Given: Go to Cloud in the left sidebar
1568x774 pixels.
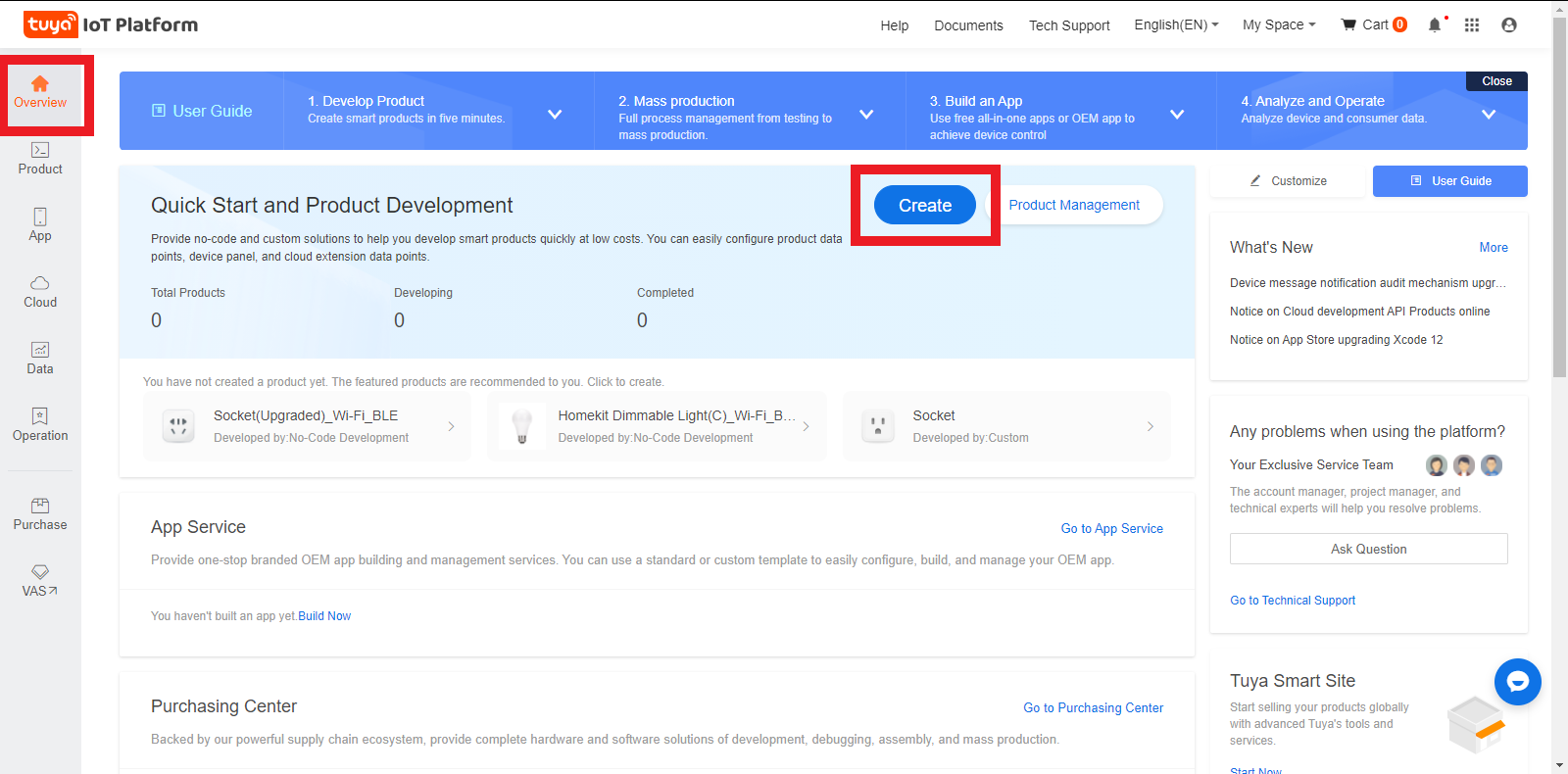Looking at the screenshot, I should tap(40, 292).
